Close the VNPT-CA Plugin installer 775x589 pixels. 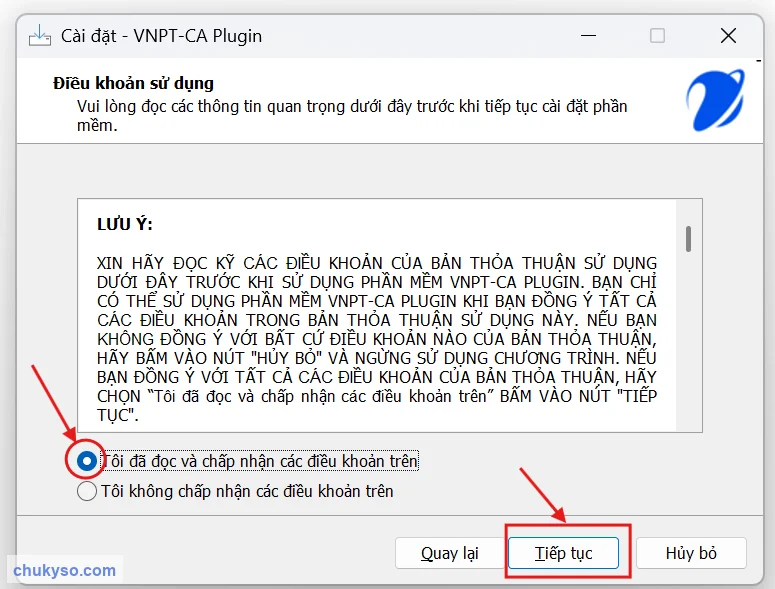tap(728, 36)
